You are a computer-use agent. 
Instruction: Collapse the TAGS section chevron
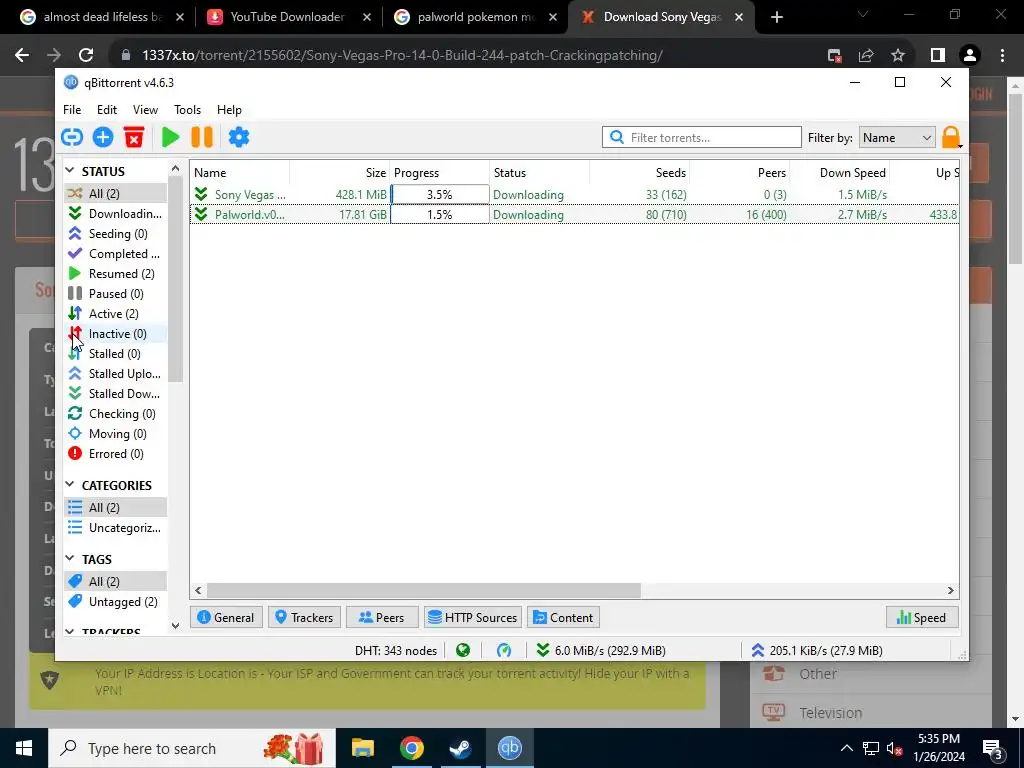71,558
